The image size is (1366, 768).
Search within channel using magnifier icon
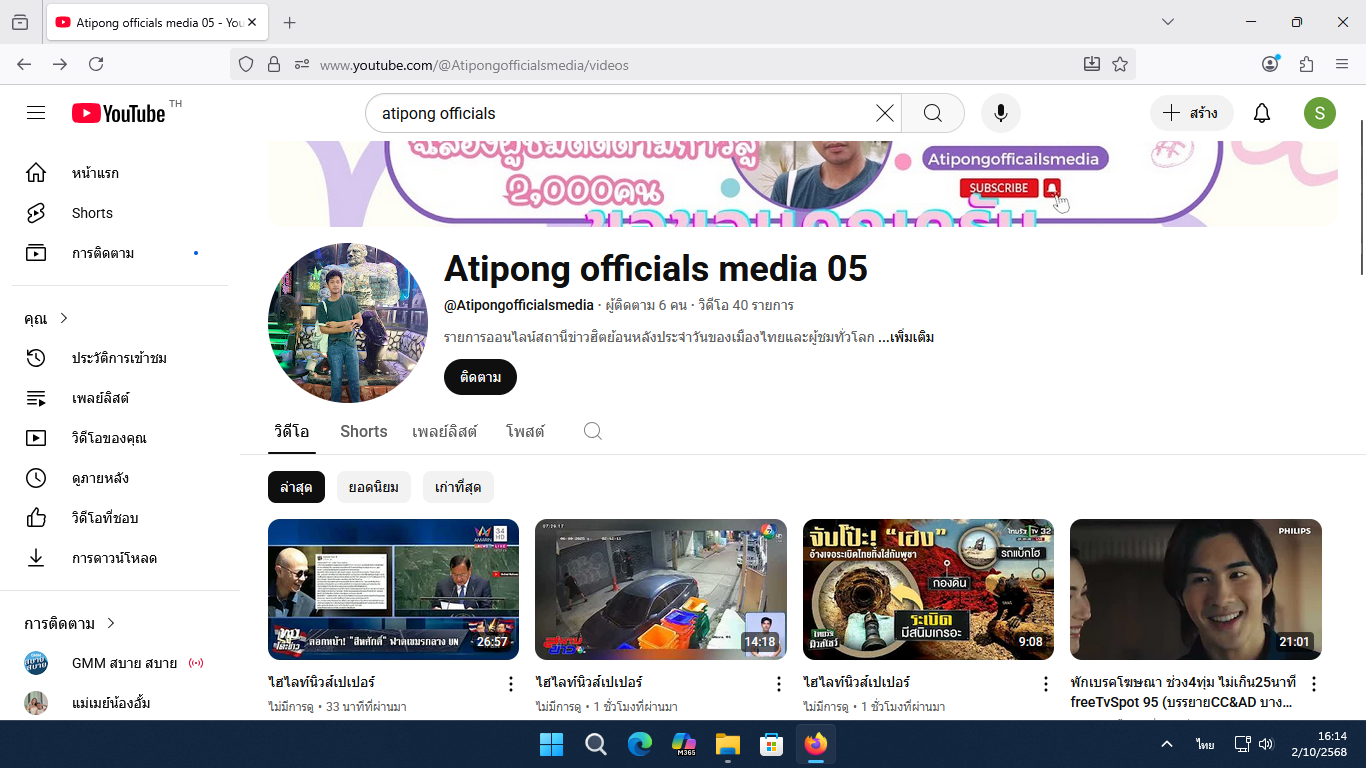(x=593, y=431)
